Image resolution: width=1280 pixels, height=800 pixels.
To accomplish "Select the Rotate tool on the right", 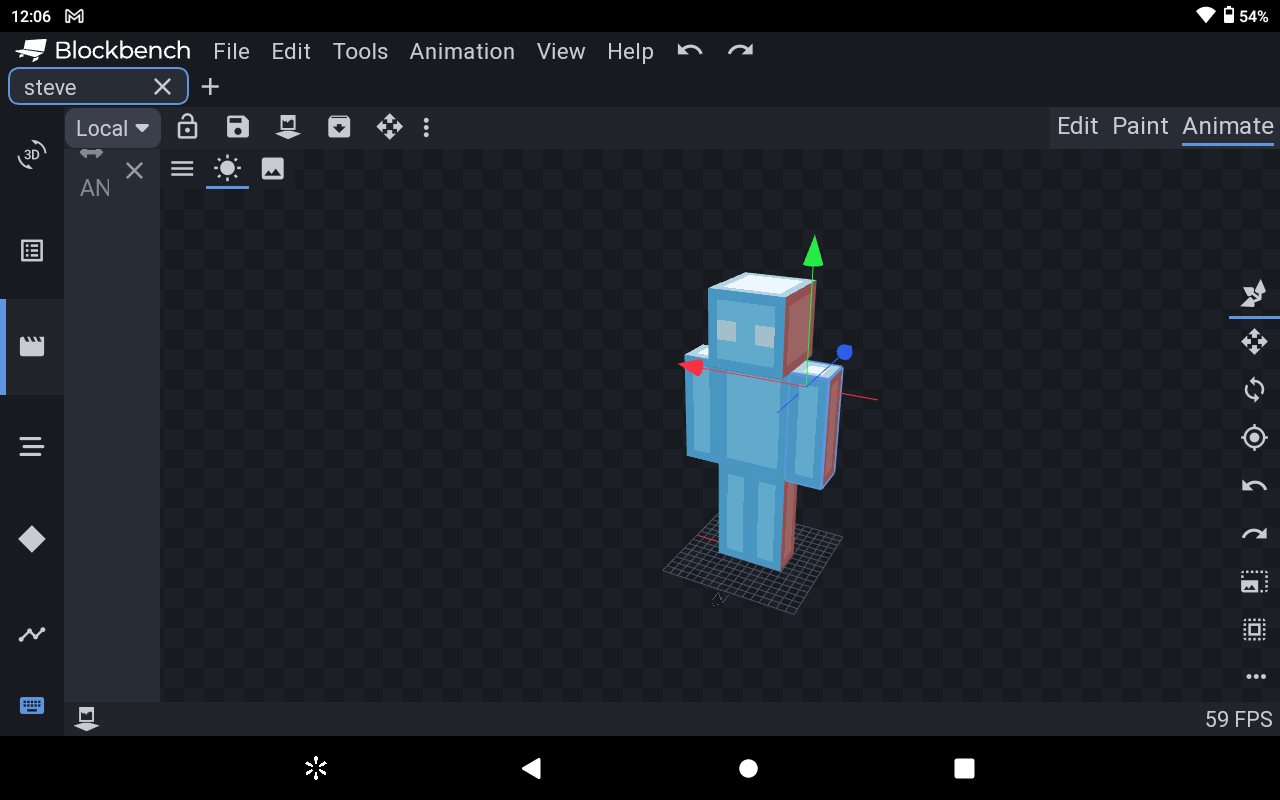I will (x=1254, y=390).
